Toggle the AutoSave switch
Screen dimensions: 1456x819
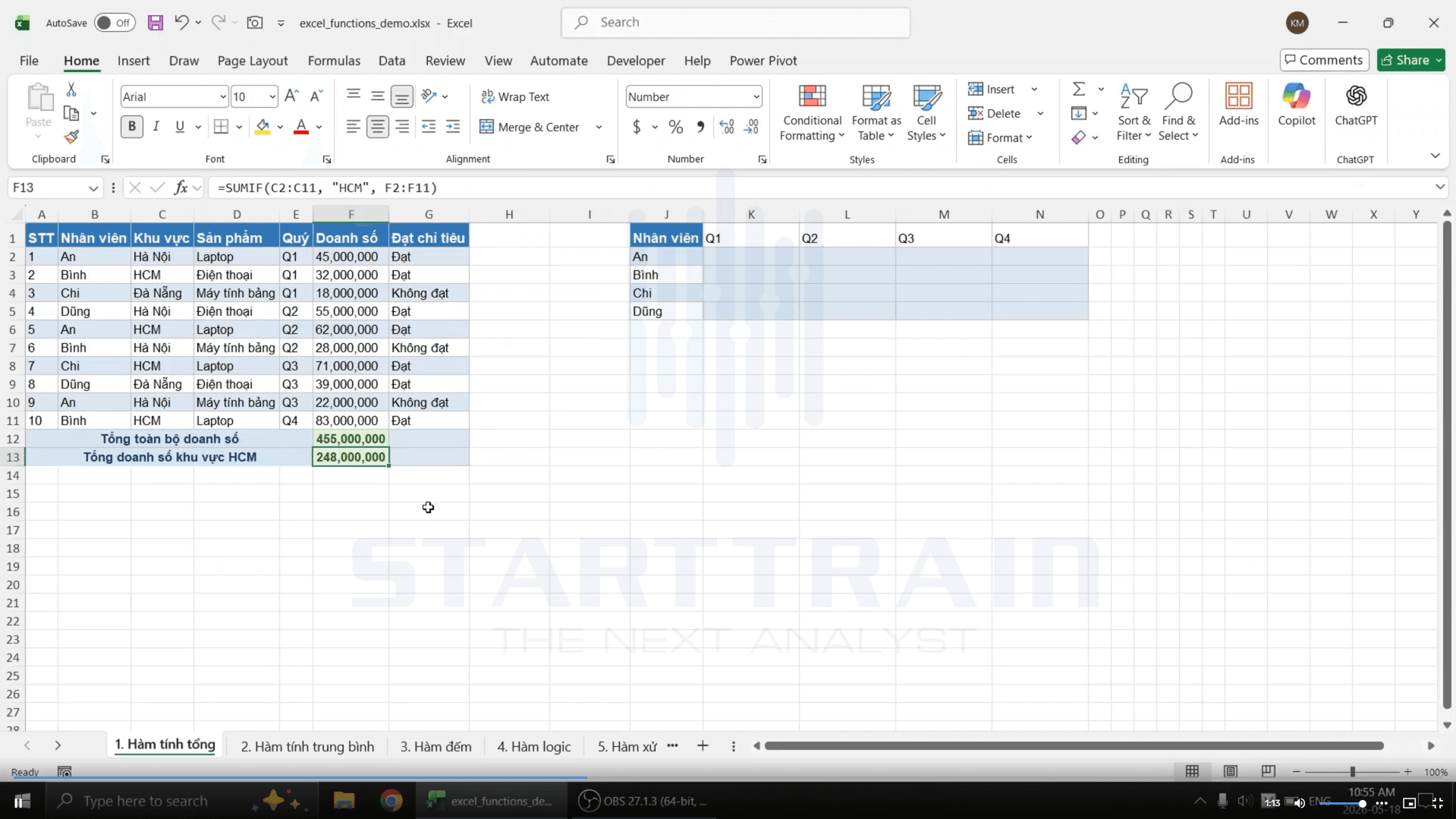click(x=115, y=23)
